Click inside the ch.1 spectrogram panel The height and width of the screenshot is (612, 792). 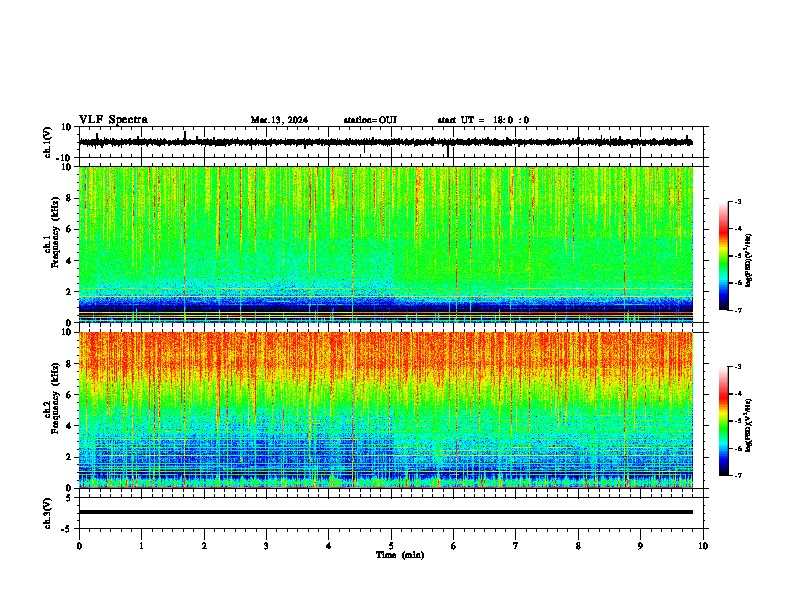click(x=386, y=244)
